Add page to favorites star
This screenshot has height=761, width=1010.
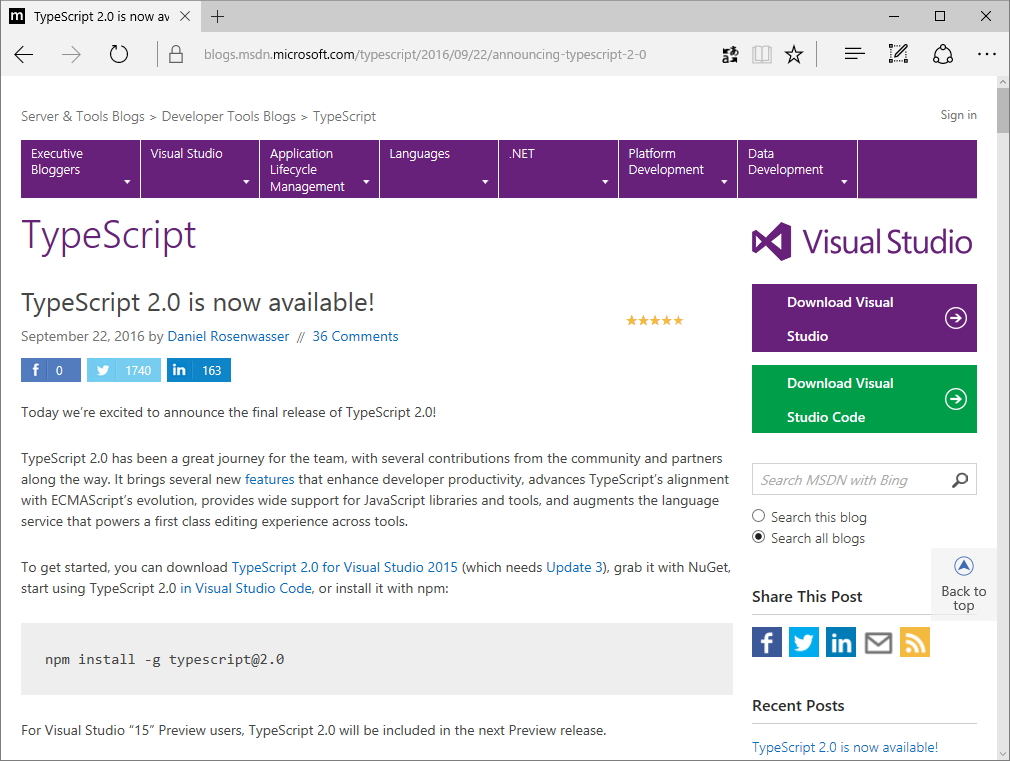[794, 55]
